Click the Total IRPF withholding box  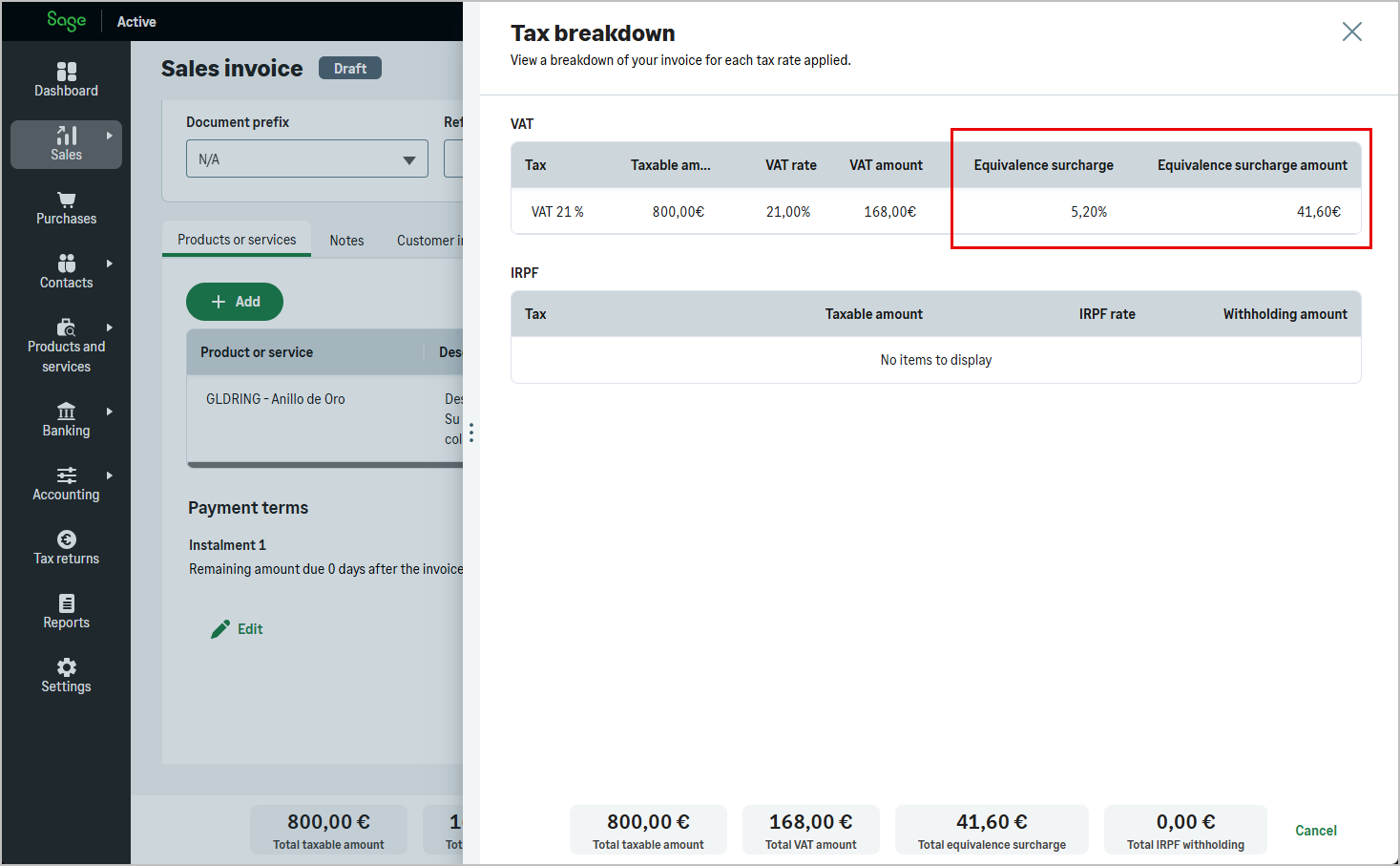click(1185, 830)
